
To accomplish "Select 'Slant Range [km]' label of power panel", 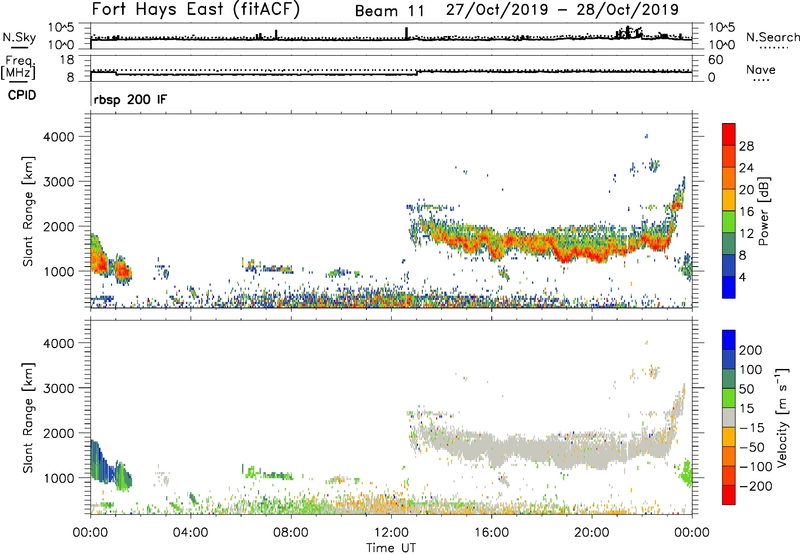I will (x=28, y=211).
